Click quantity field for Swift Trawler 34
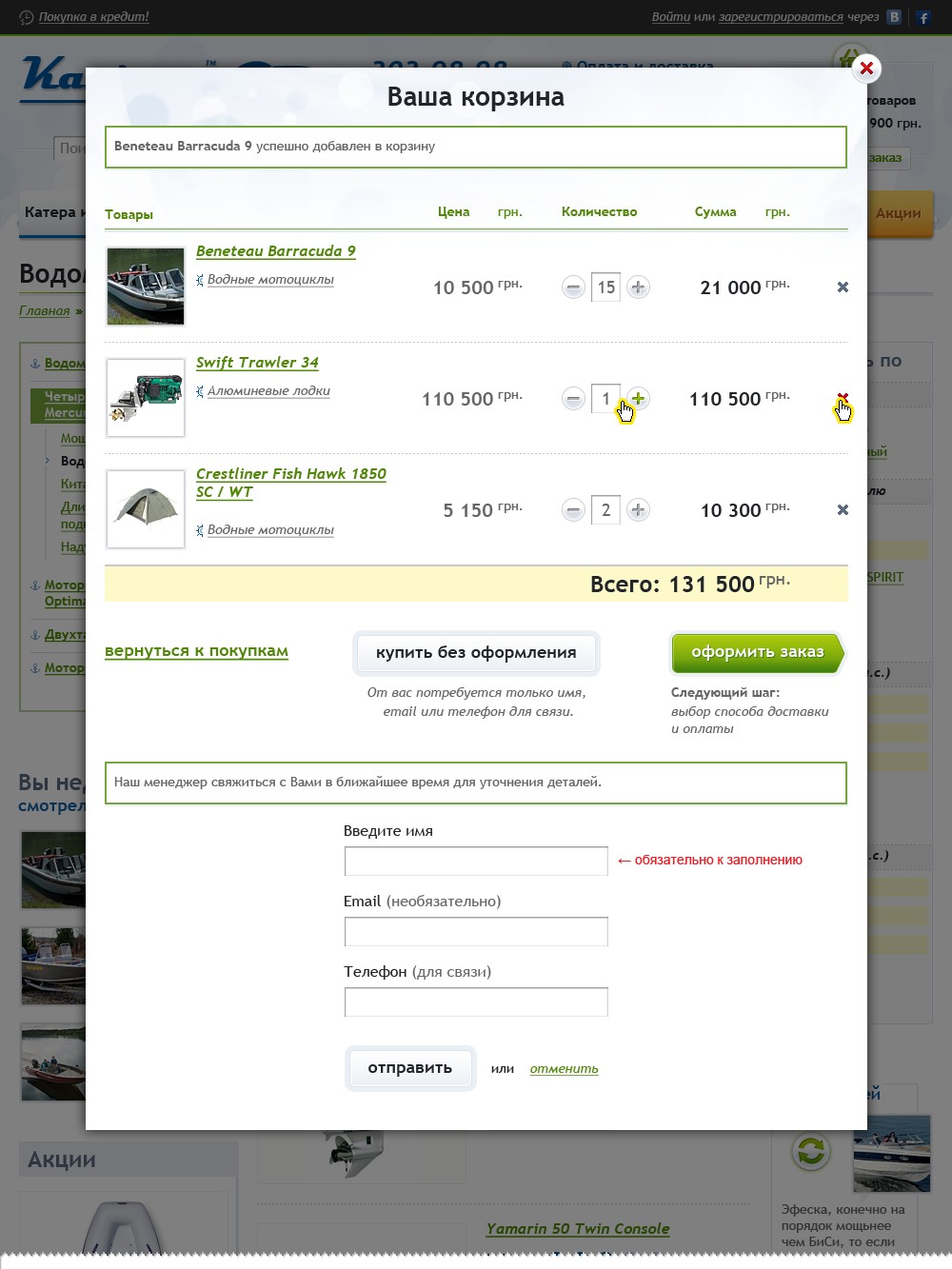 tap(605, 398)
